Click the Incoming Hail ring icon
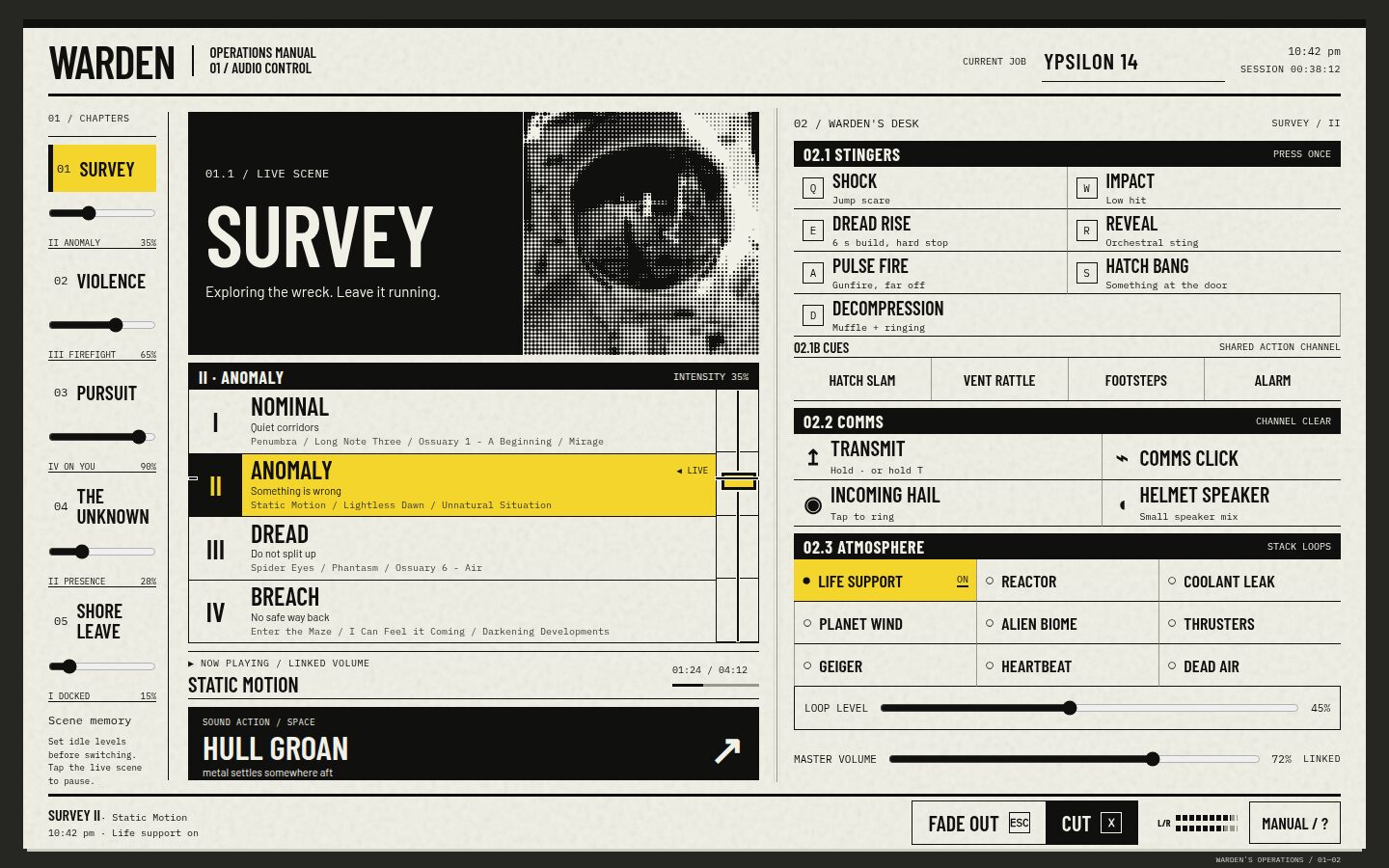Image resolution: width=1389 pixels, height=868 pixels. 813,504
